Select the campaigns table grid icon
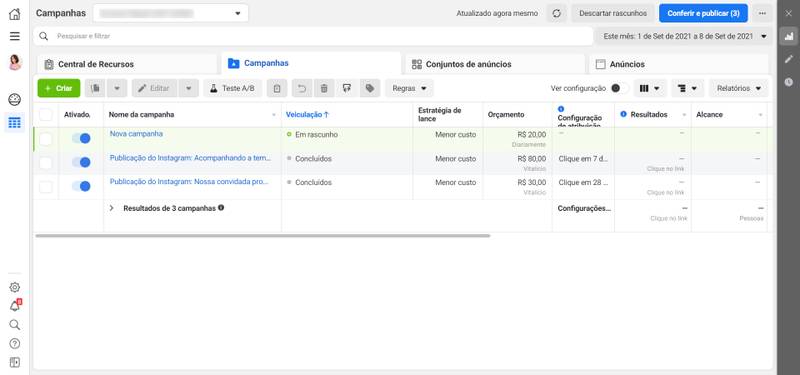The image size is (800, 375). coord(15,122)
